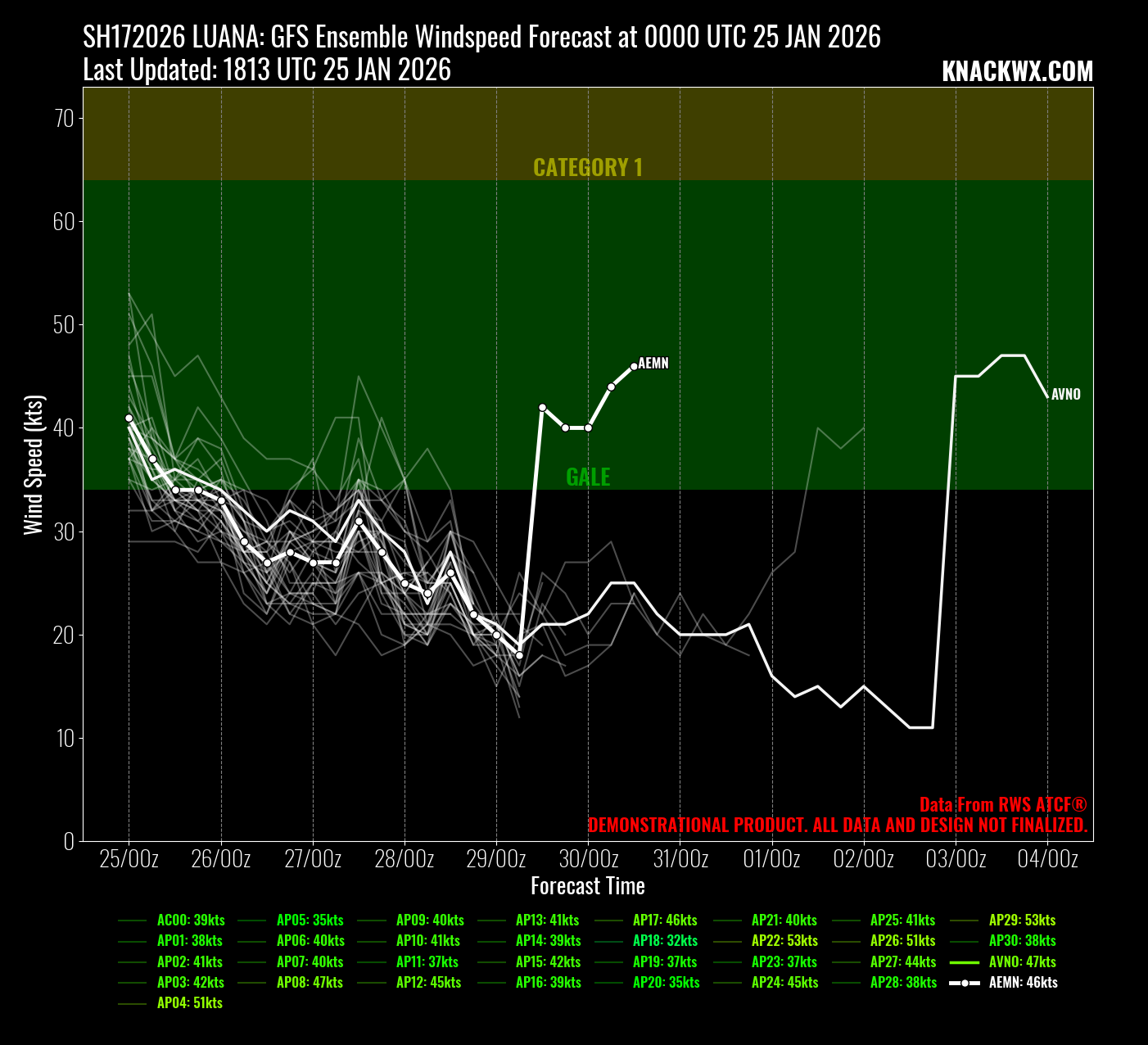The height and width of the screenshot is (1045, 1148).
Task: Click the 70 value on the wind speed axis
Action: pyautogui.click(x=64, y=119)
